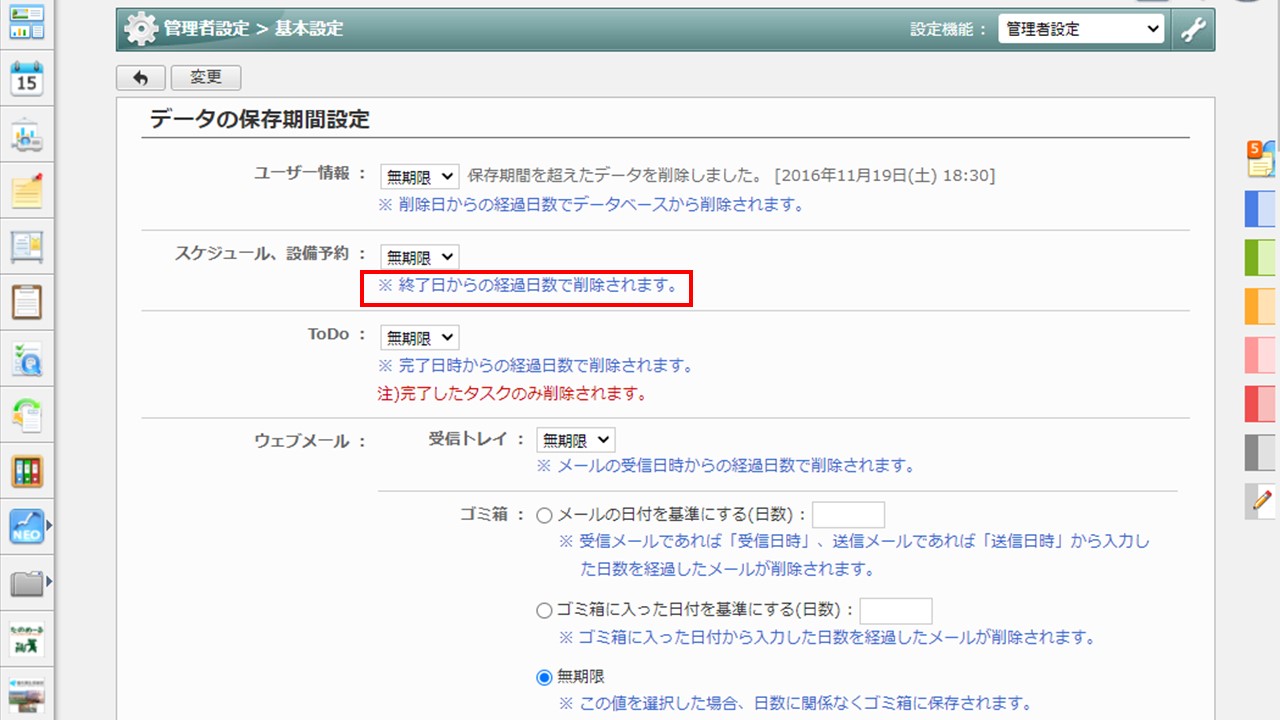Image resolution: width=1280 pixels, height=720 pixels.
Task: Select the green sticky note color
Action: pyautogui.click(x=1260, y=257)
